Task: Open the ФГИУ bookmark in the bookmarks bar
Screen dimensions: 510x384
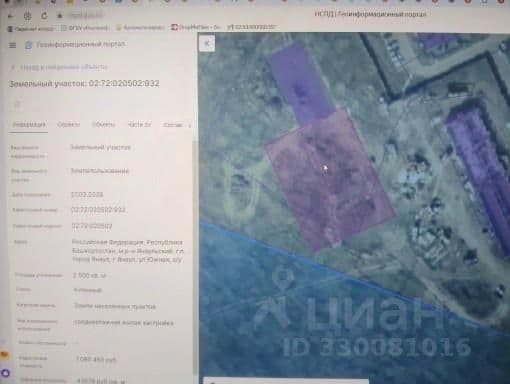Action: (x=85, y=28)
